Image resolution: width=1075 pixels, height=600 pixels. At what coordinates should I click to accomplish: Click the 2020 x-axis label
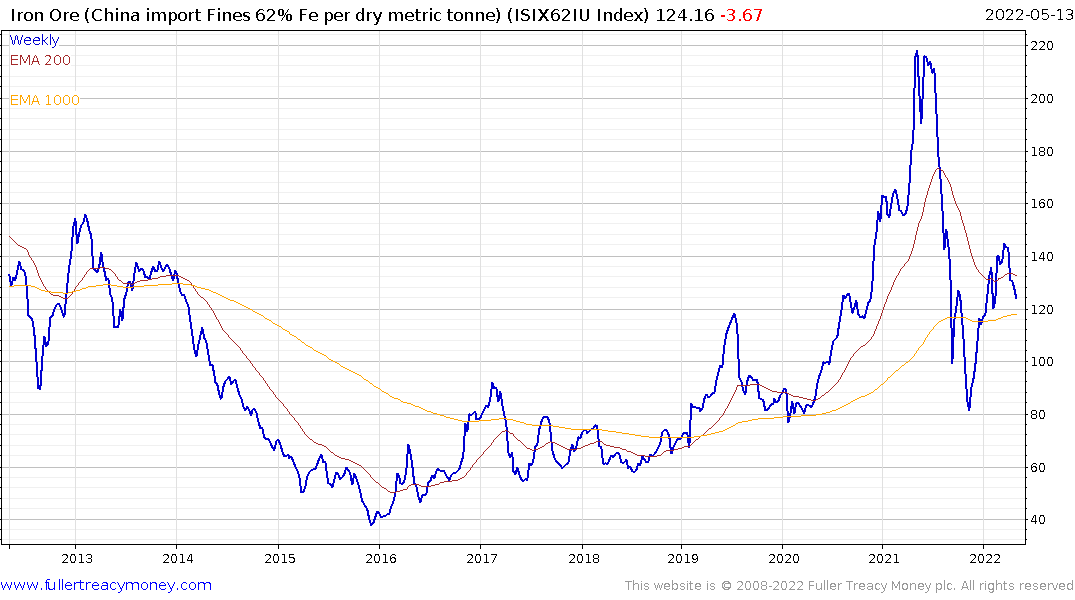pyautogui.click(x=784, y=558)
